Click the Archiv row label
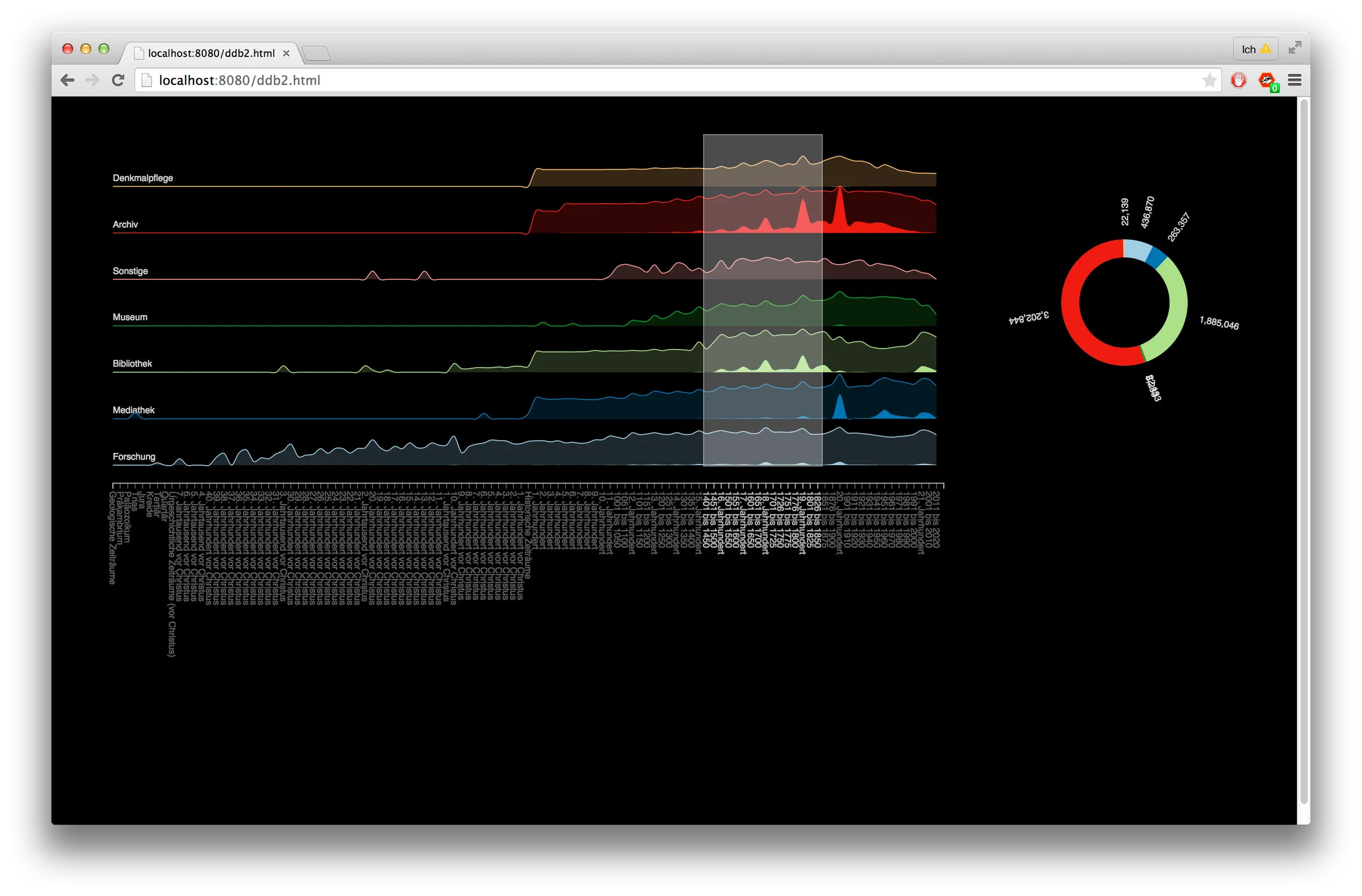 pos(126,225)
